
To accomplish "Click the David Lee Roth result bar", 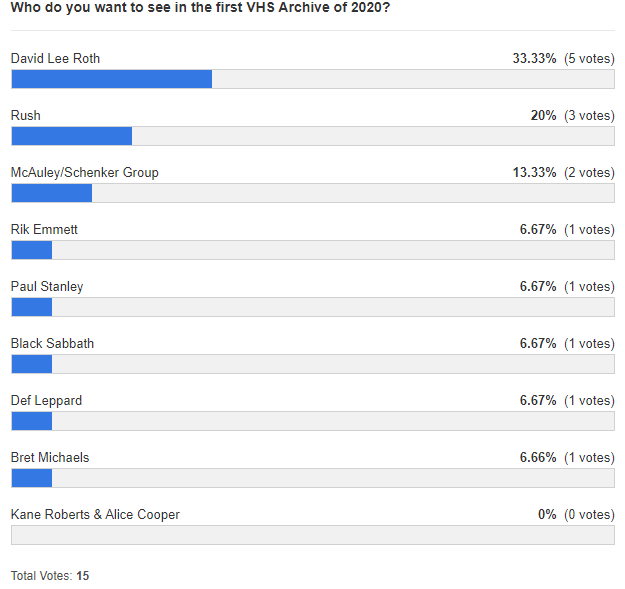I will (312, 79).
